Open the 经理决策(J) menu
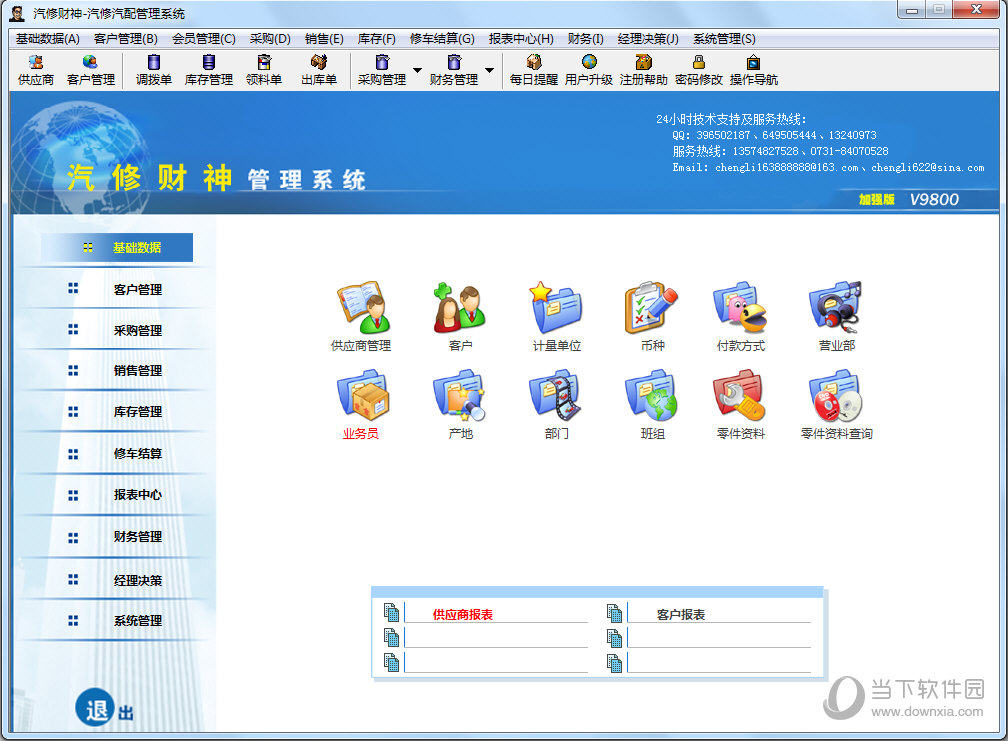This screenshot has width=1008, height=741. [x=648, y=39]
